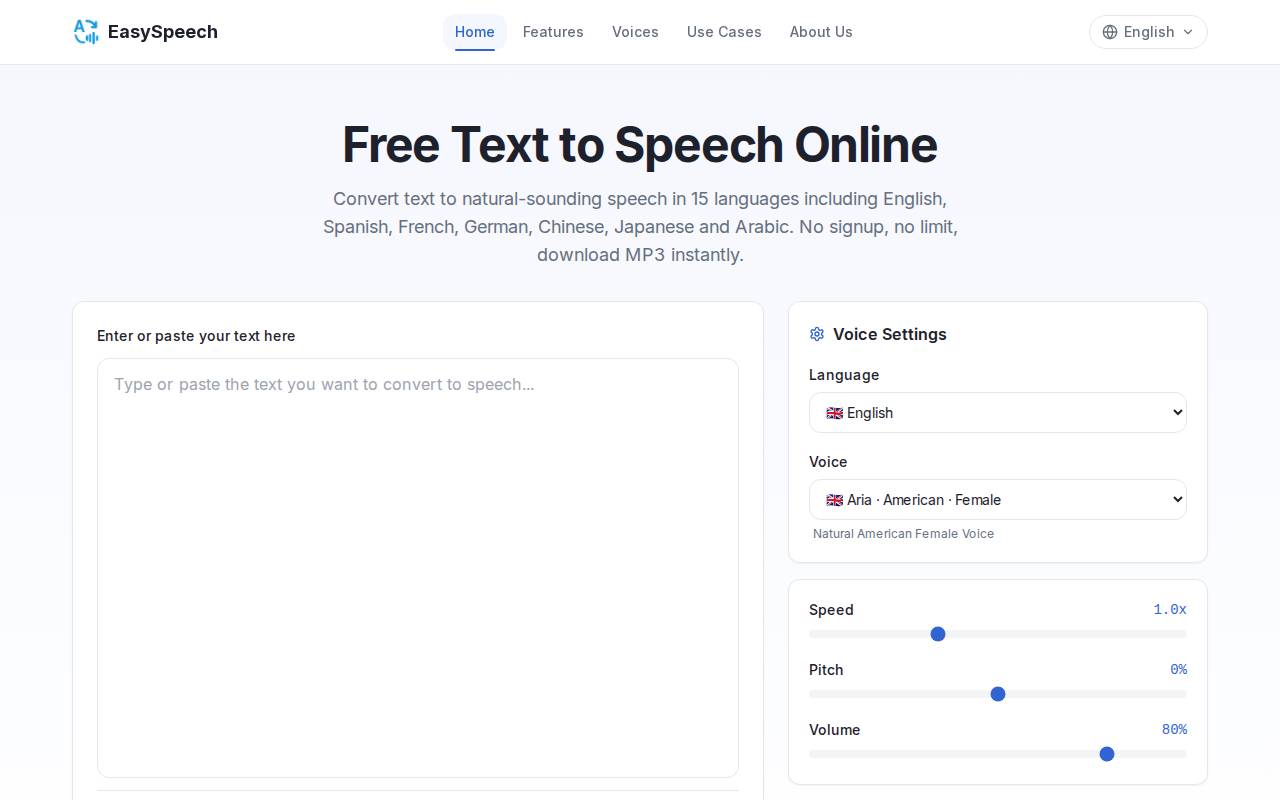
Task: Click the 'Voice Settings' title text
Action: click(890, 334)
